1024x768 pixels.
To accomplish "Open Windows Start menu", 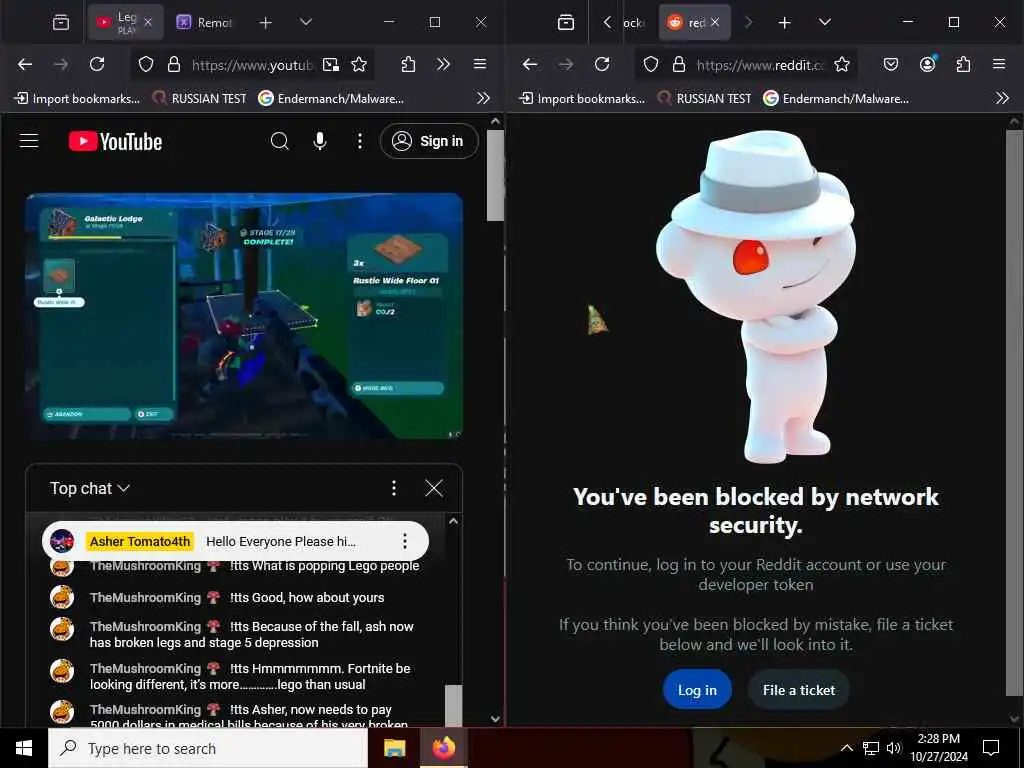I will click(24, 748).
